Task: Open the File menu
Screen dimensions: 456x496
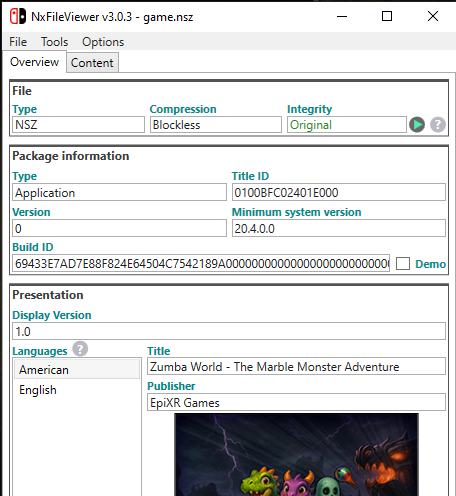Action: coord(18,42)
